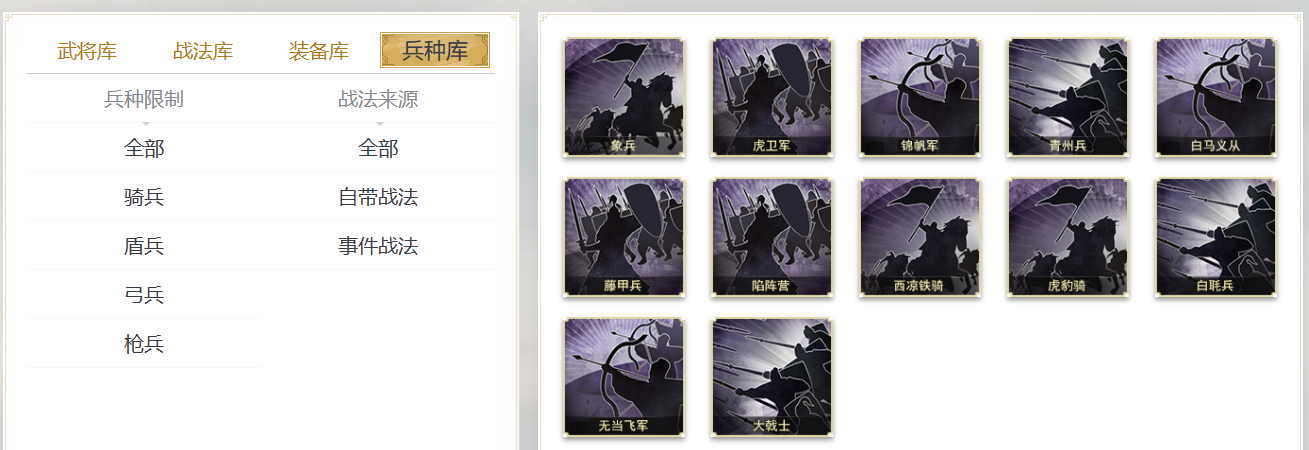Viewport: 1309px width, 450px height.
Task: Switch to the 武将库 tab
Action: pyautogui.click(x=87, y=51)
